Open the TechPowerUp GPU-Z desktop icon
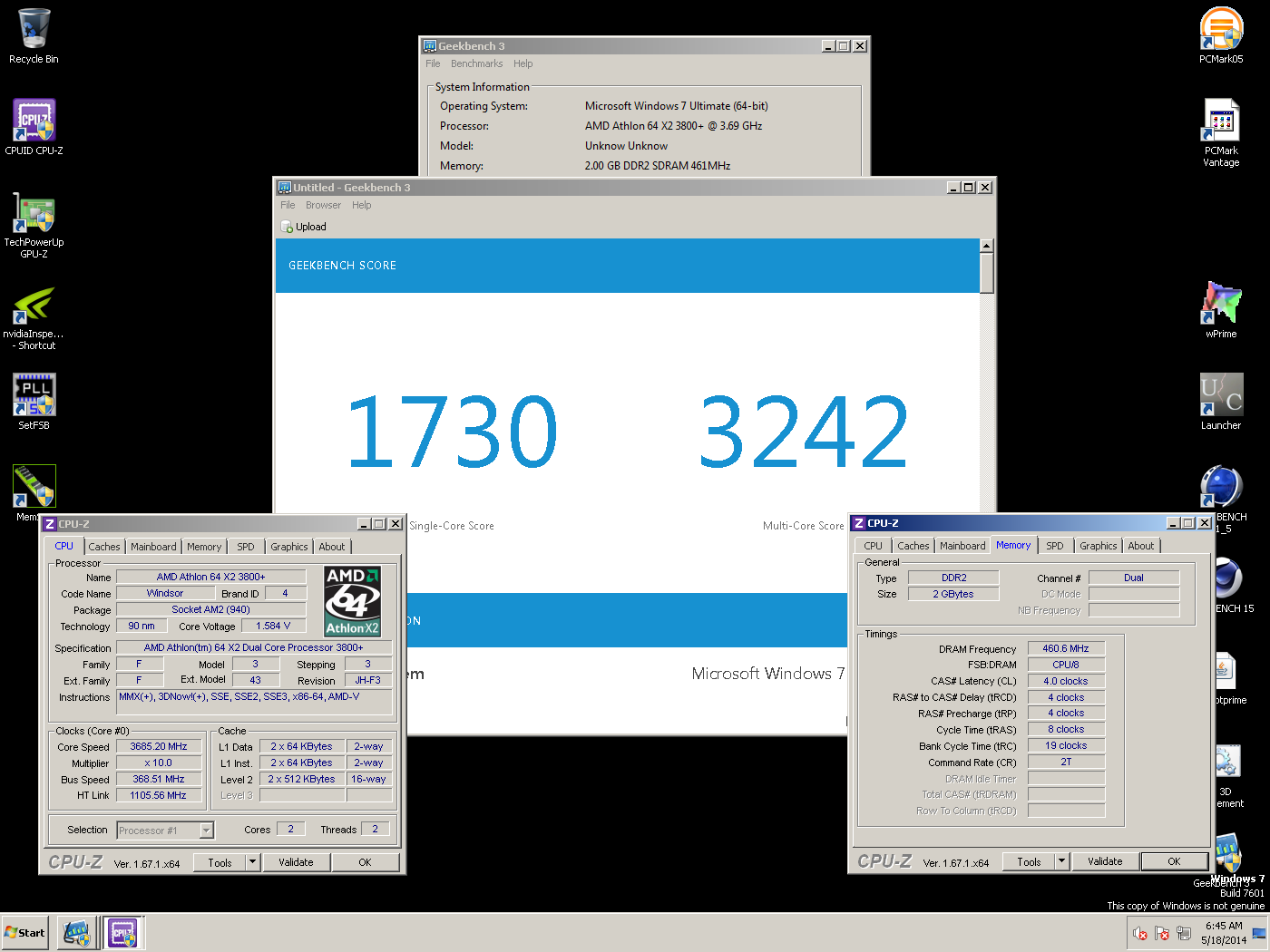This screenshot has width=1270, height=952. [x=34, y=225]
